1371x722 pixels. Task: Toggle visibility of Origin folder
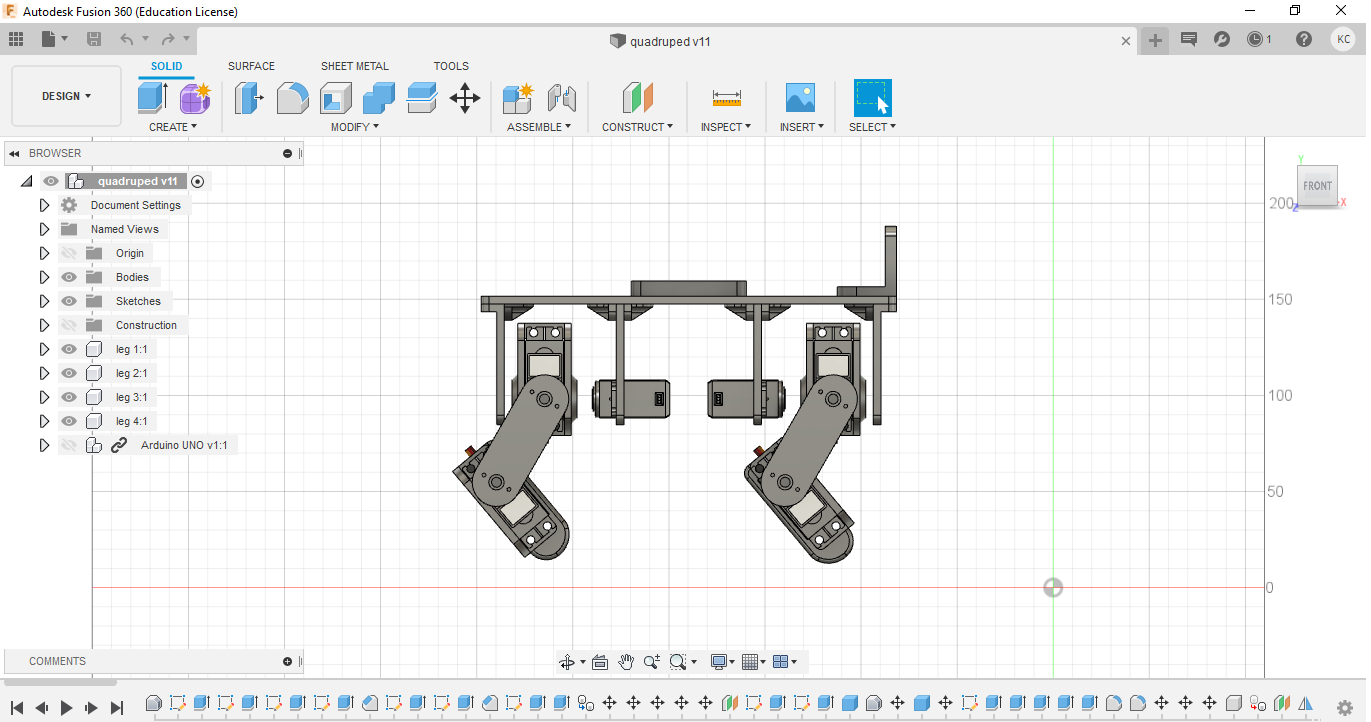coord(69,253)
